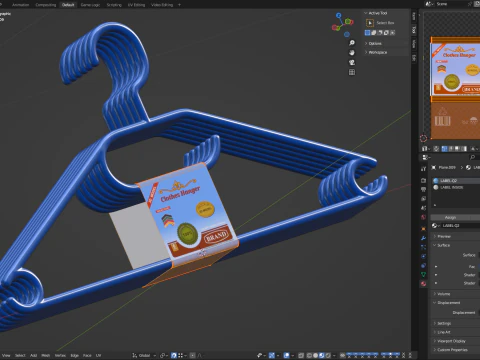480x360 pixels.
Task: Choose Intersect selection mode icon
Action: click(x=393, y=33)
